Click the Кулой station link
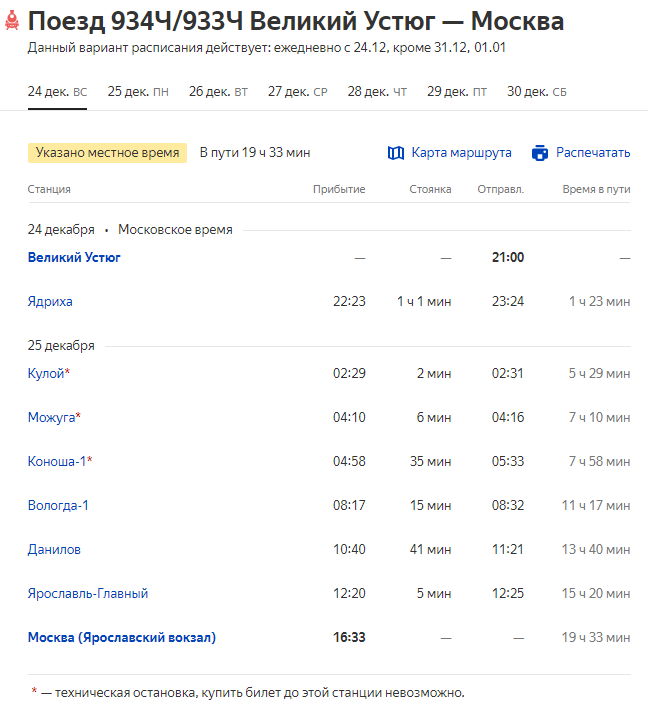This screenshot has height=706, width=648. point(46,373)
